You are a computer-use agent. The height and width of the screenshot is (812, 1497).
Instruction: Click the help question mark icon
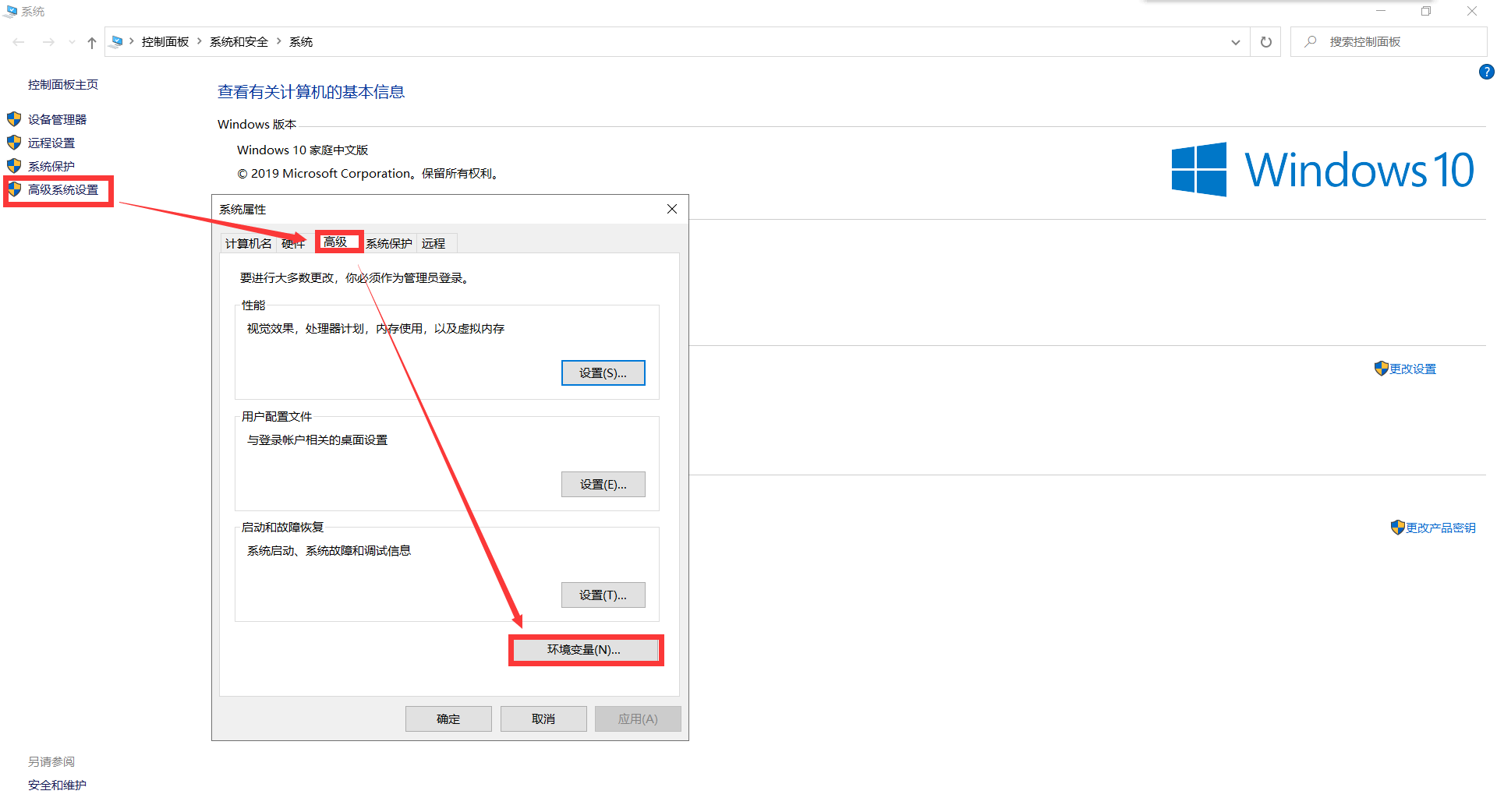coord(1485,71)
